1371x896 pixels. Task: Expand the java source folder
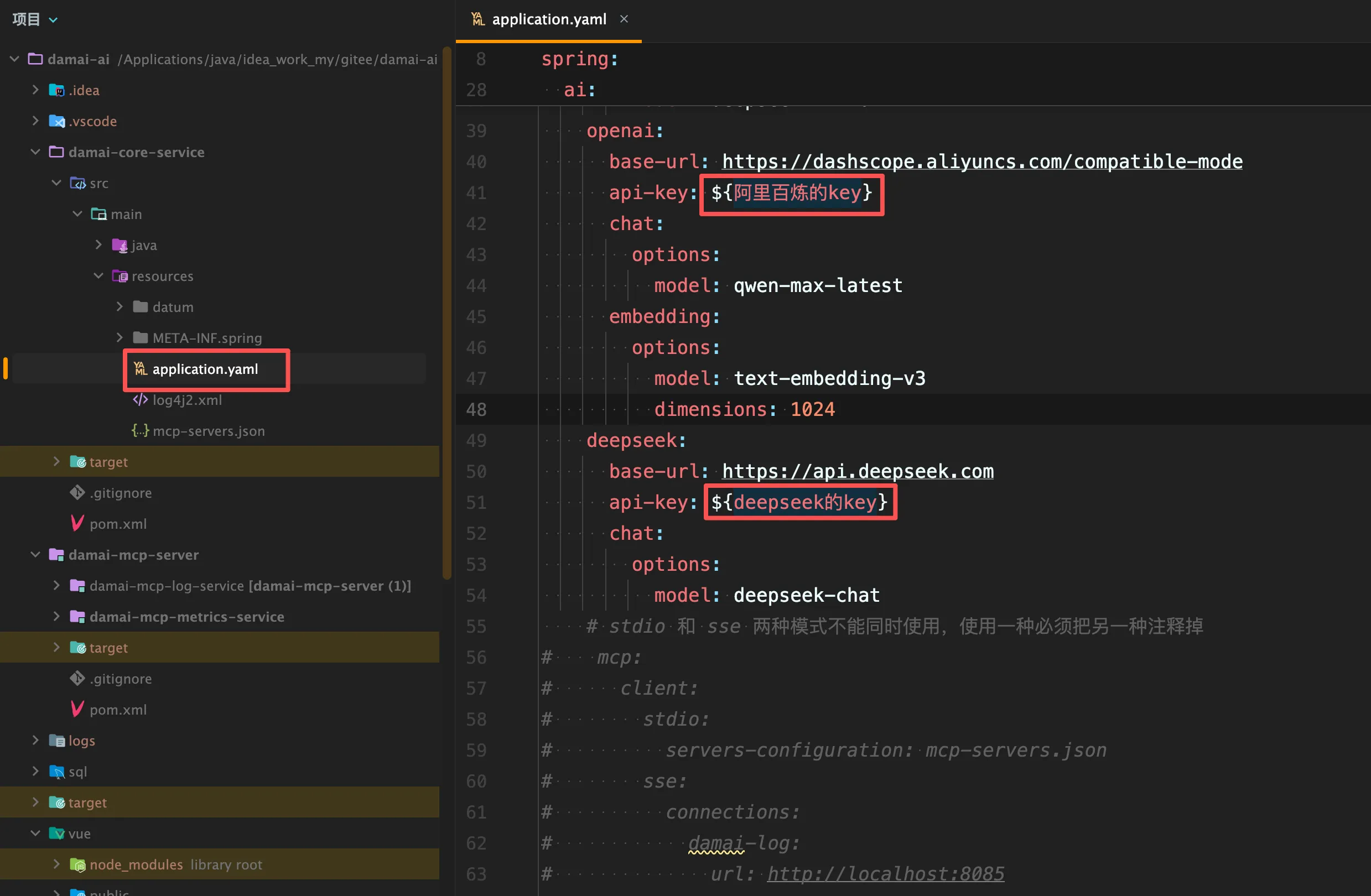[x=98, y=244]
